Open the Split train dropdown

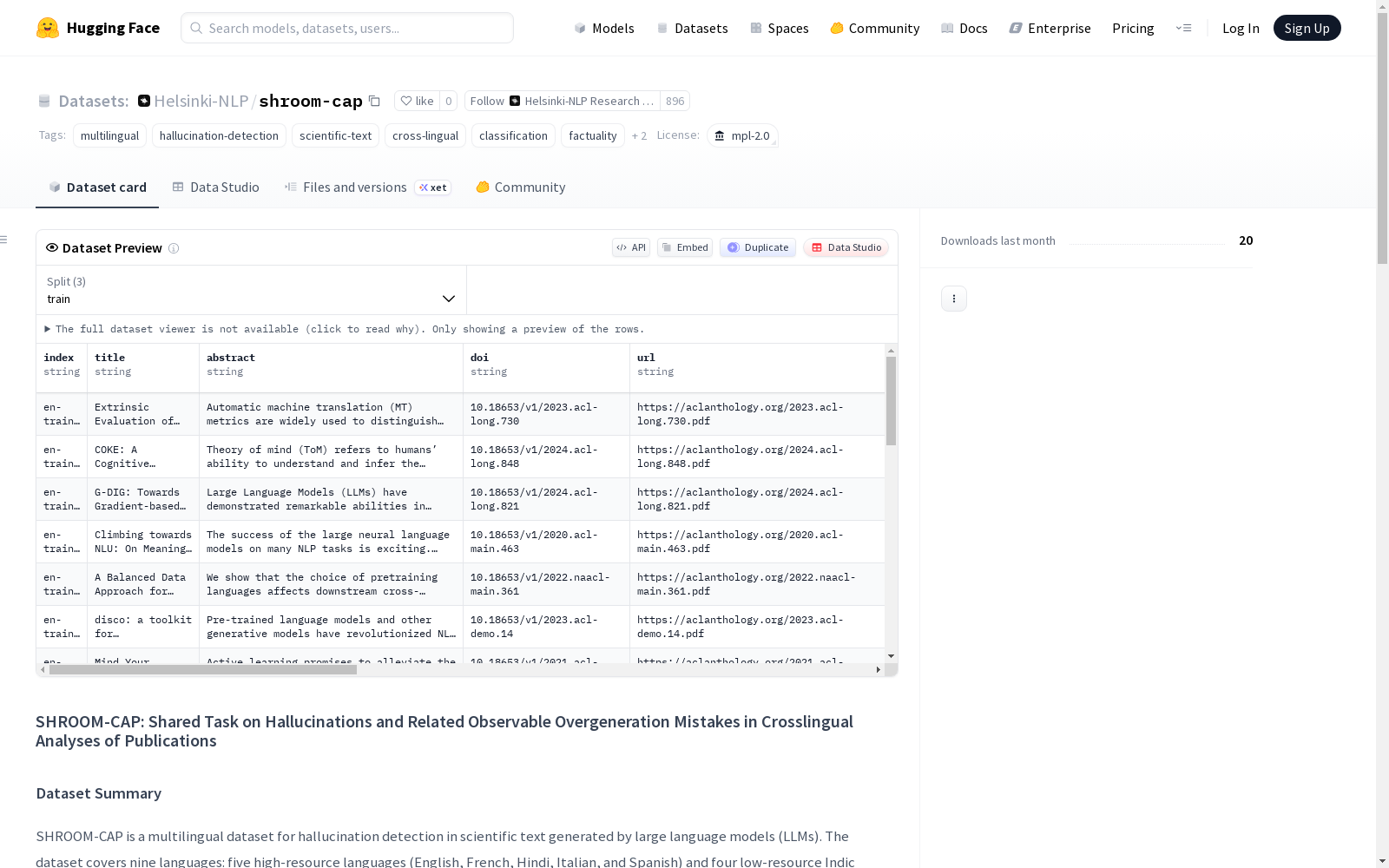(252, 290)
